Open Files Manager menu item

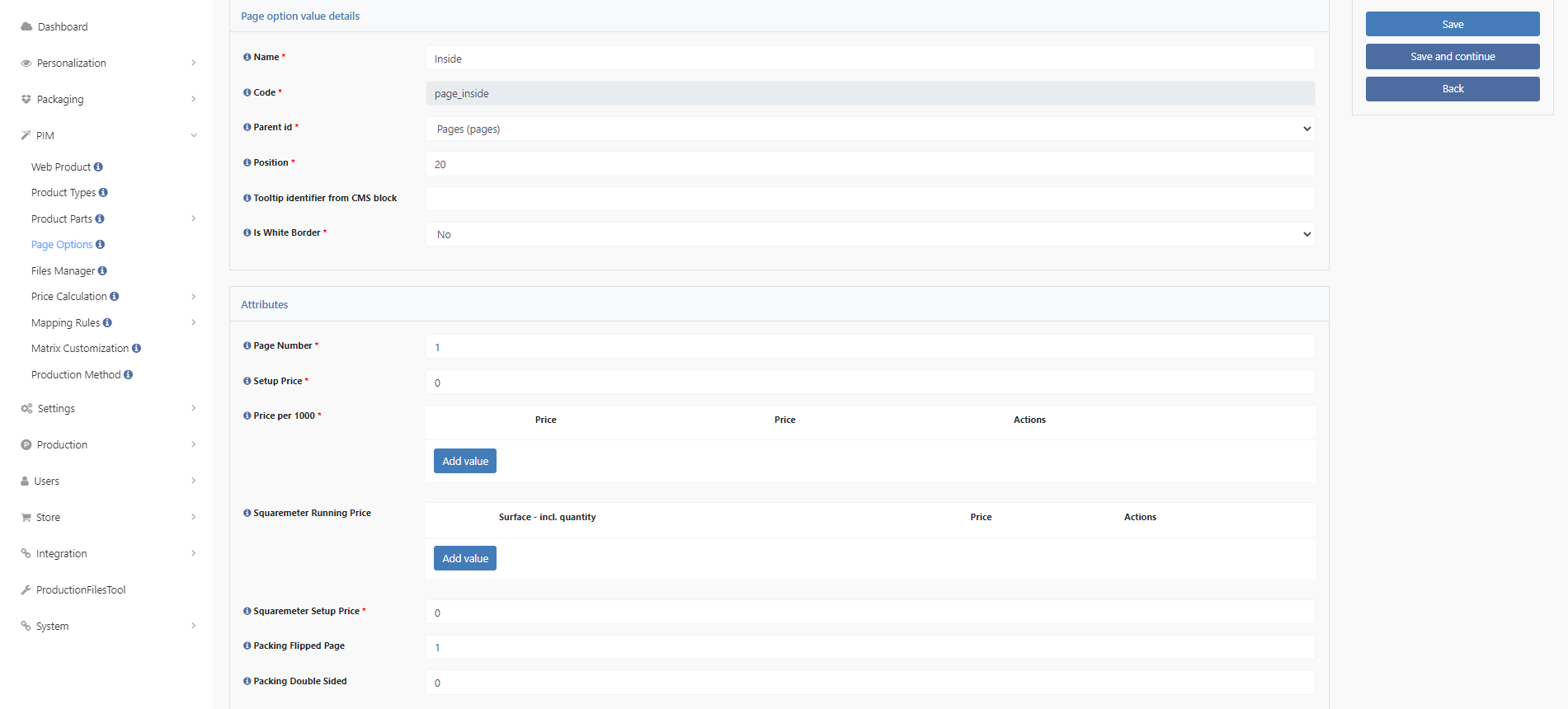[63, 270]
